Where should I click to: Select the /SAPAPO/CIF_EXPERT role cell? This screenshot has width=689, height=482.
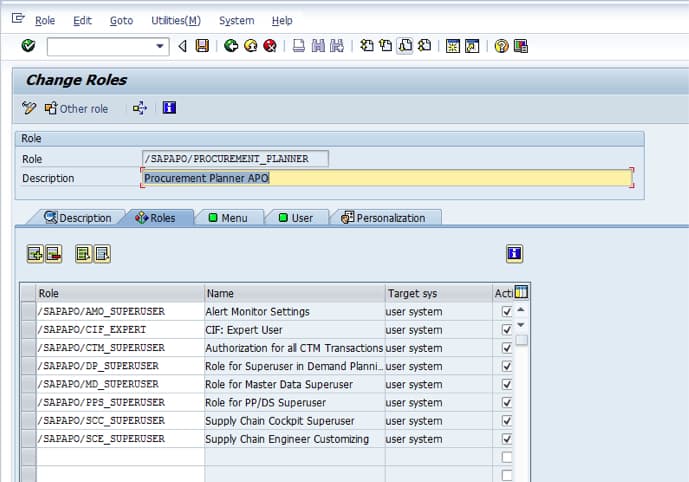(x=120, y=330)
